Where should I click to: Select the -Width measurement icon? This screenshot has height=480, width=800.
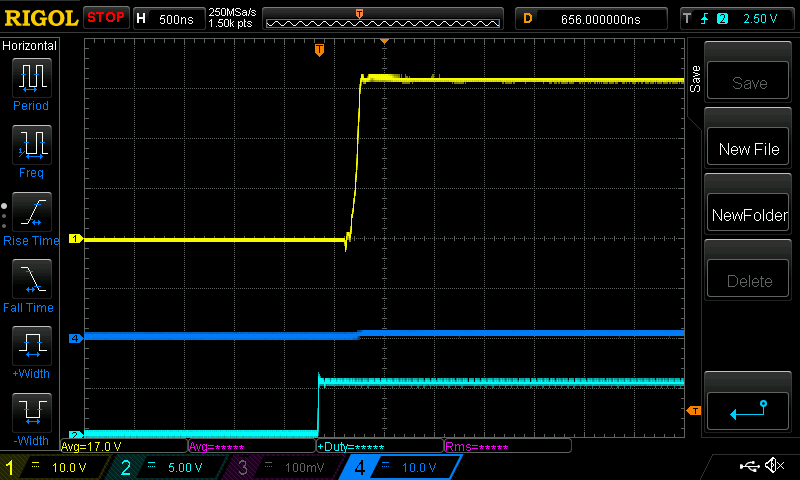(x=31, y=412)
